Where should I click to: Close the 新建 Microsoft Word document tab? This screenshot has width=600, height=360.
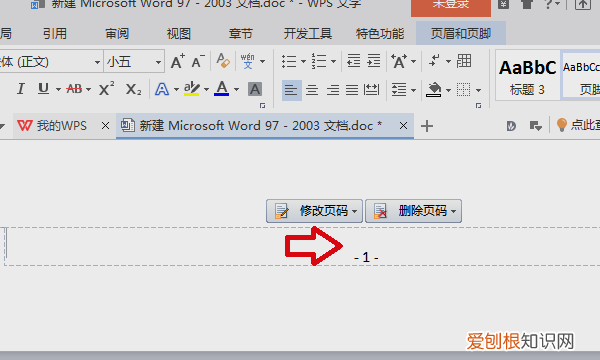tap(403, 125)
